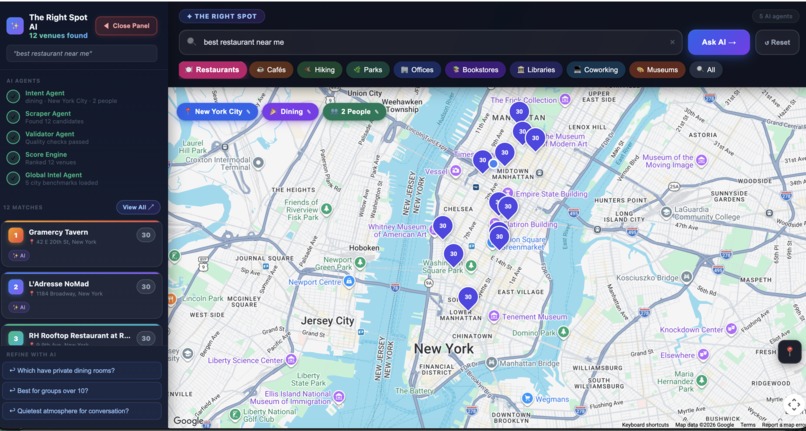Click the Liberty Science Center map marker
This screenshot has height=431, width=806.
[x=291, y=358]
